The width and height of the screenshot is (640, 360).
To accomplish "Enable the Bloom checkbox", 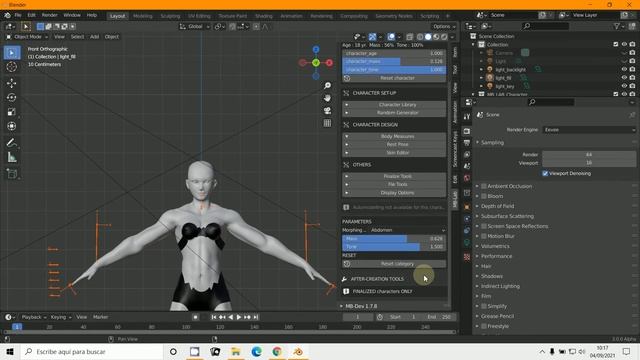I will click(x=484, y=196).
